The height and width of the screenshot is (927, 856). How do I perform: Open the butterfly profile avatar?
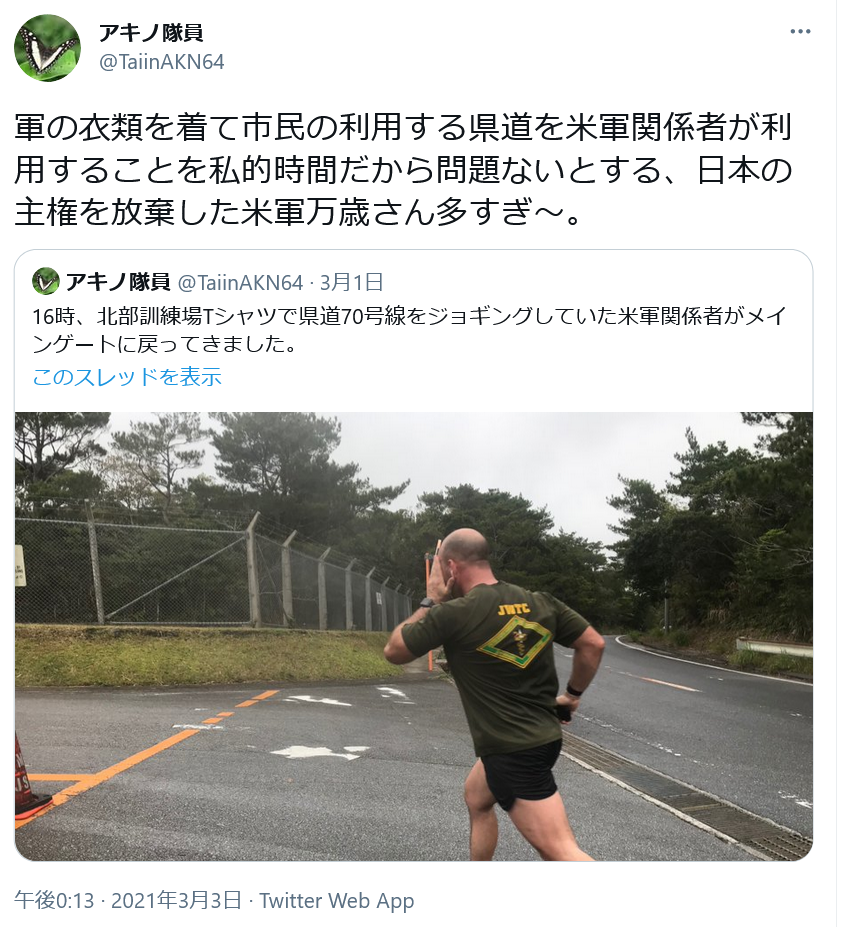(x=47, y=48)
